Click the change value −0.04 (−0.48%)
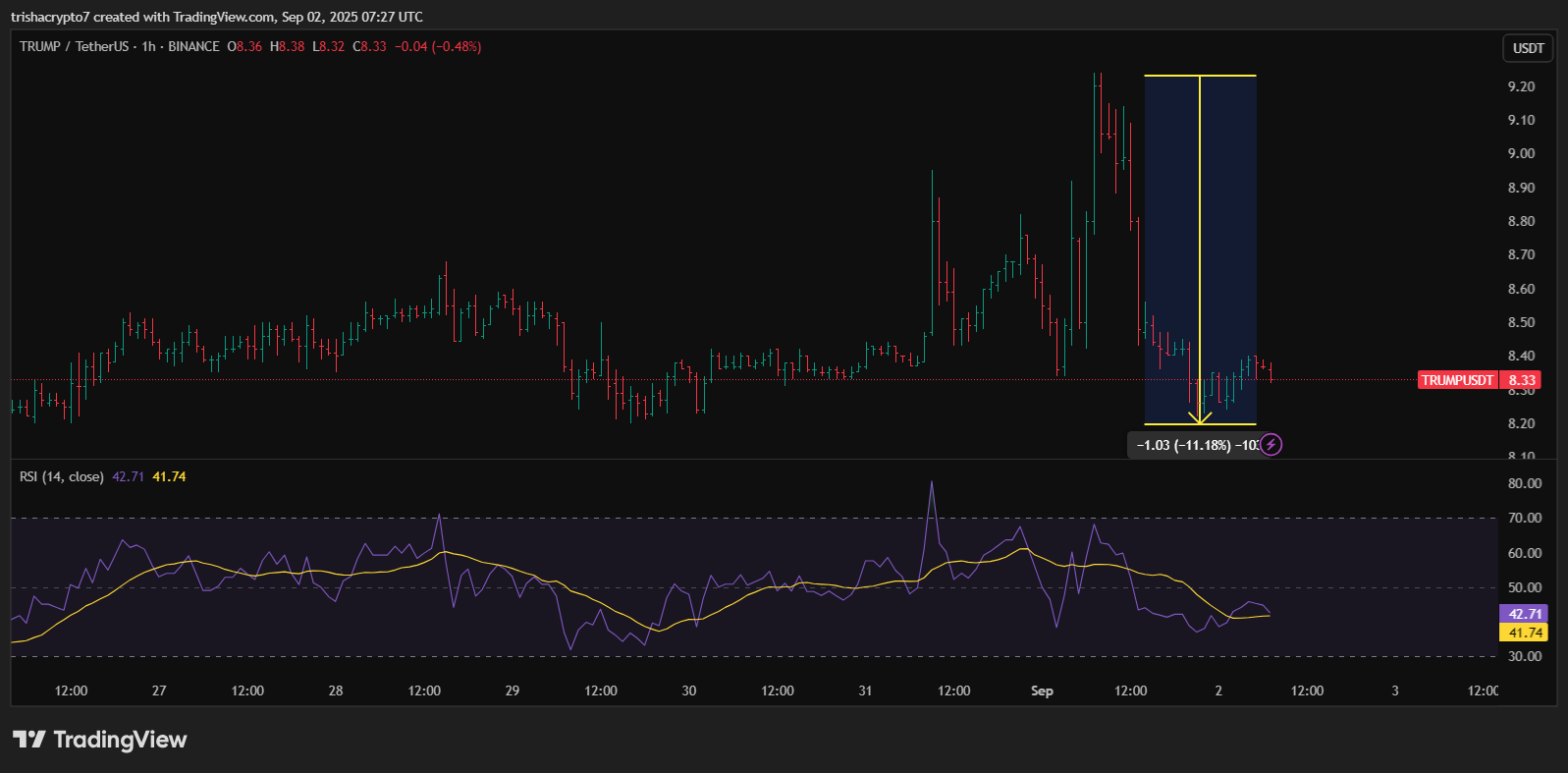 pyautogui.click(x=438, y=46)
